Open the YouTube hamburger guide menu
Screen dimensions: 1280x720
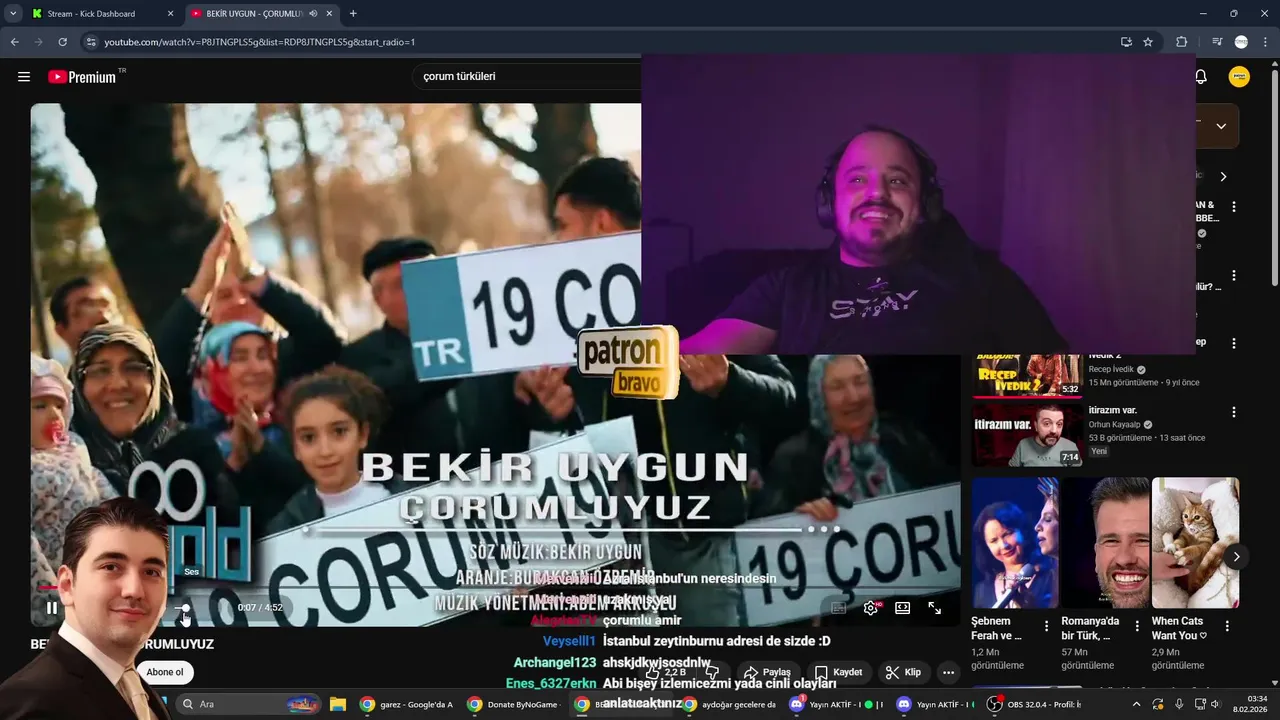tap(24, 77)
